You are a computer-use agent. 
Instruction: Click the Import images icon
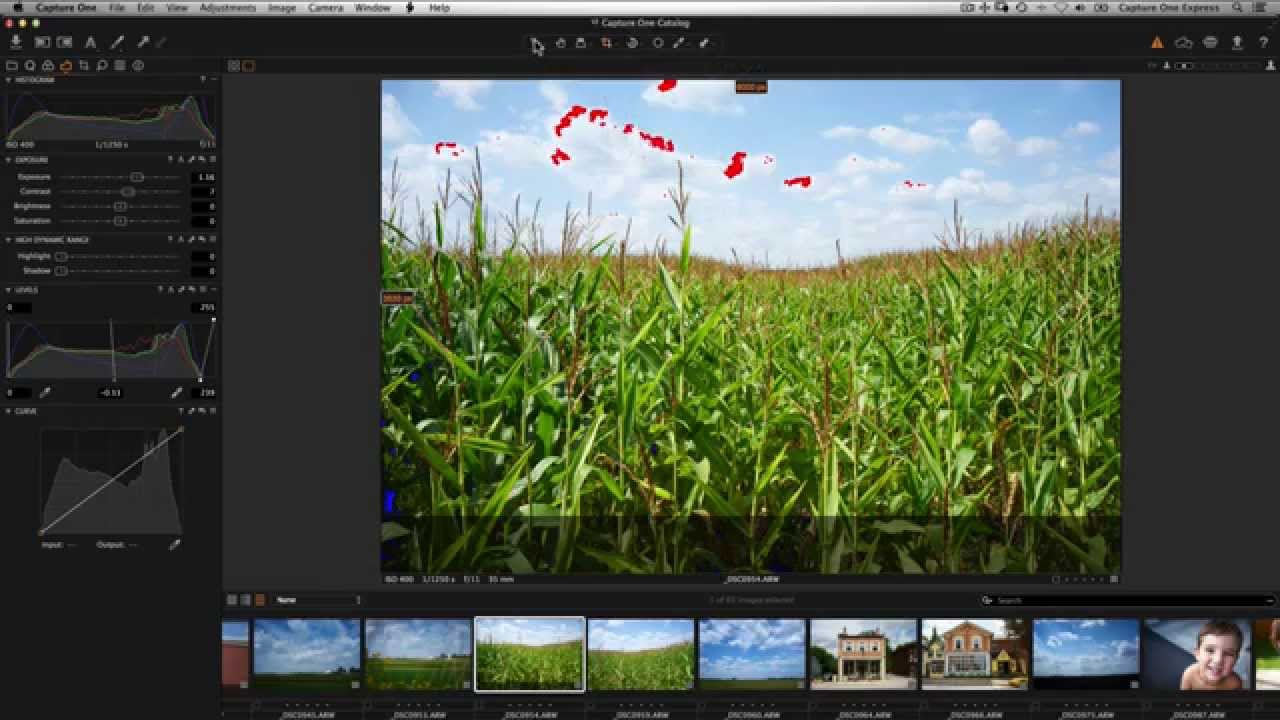tap(16, 43)
